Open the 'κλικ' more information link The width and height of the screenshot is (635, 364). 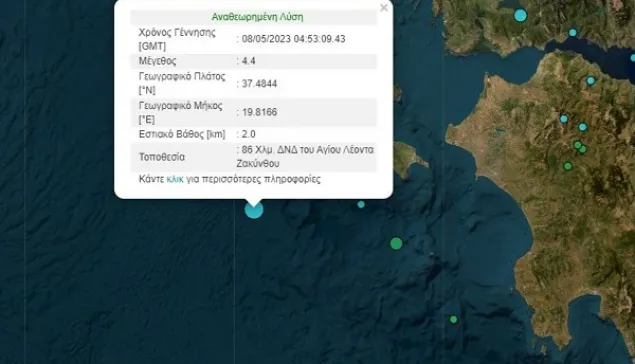click(x=175, y=179)
